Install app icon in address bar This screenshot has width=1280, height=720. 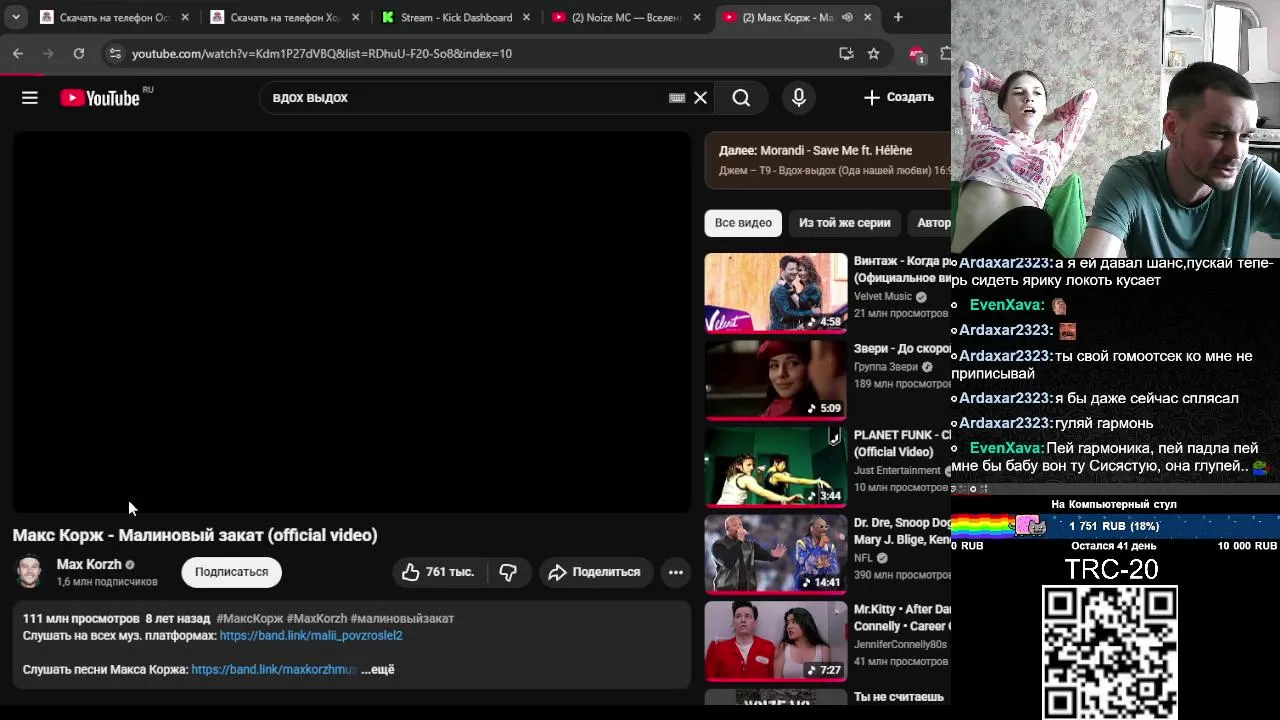pyautogui.click(x=846, y=53)
